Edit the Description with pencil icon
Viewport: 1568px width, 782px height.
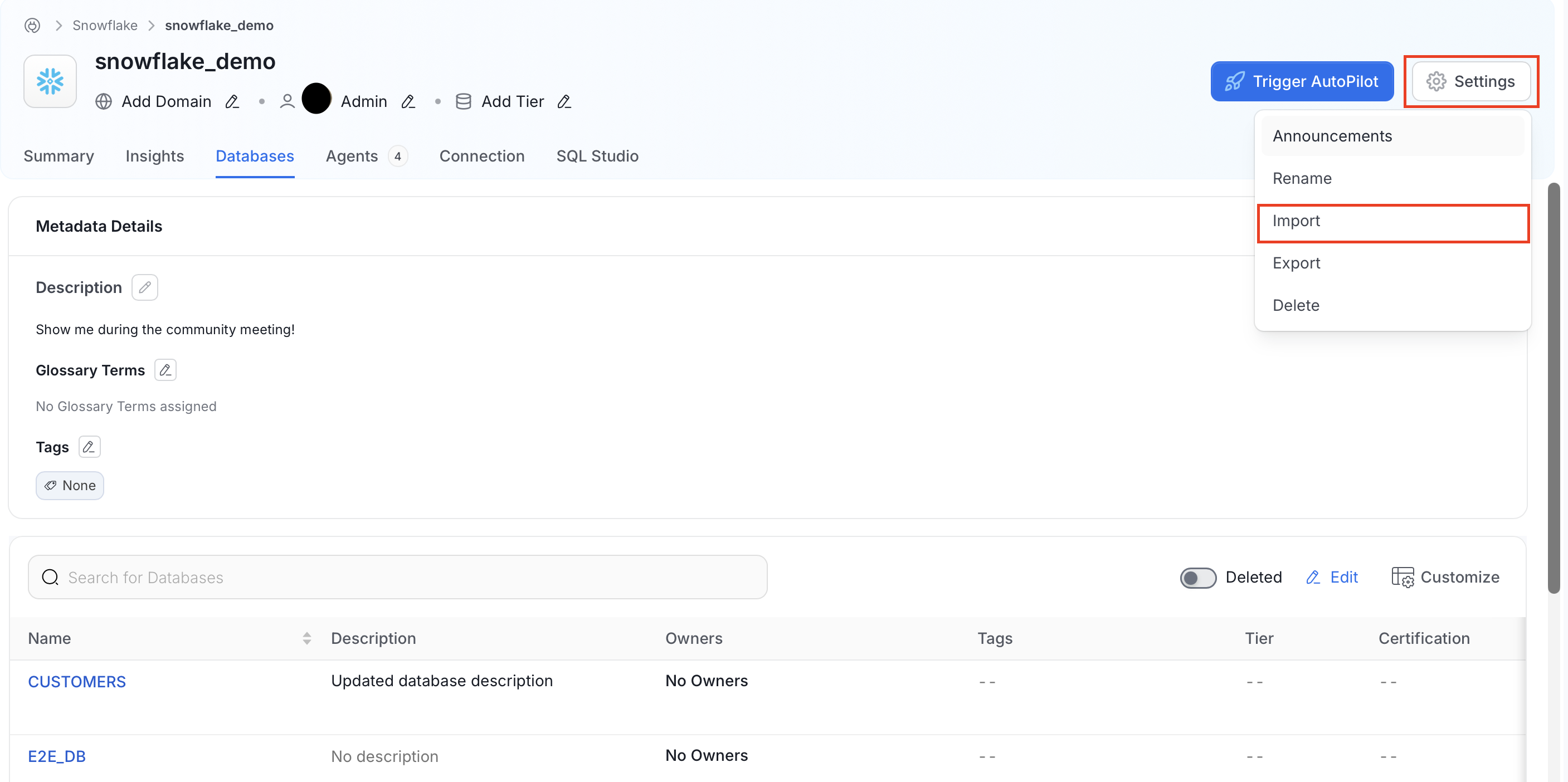coord(145,287)
